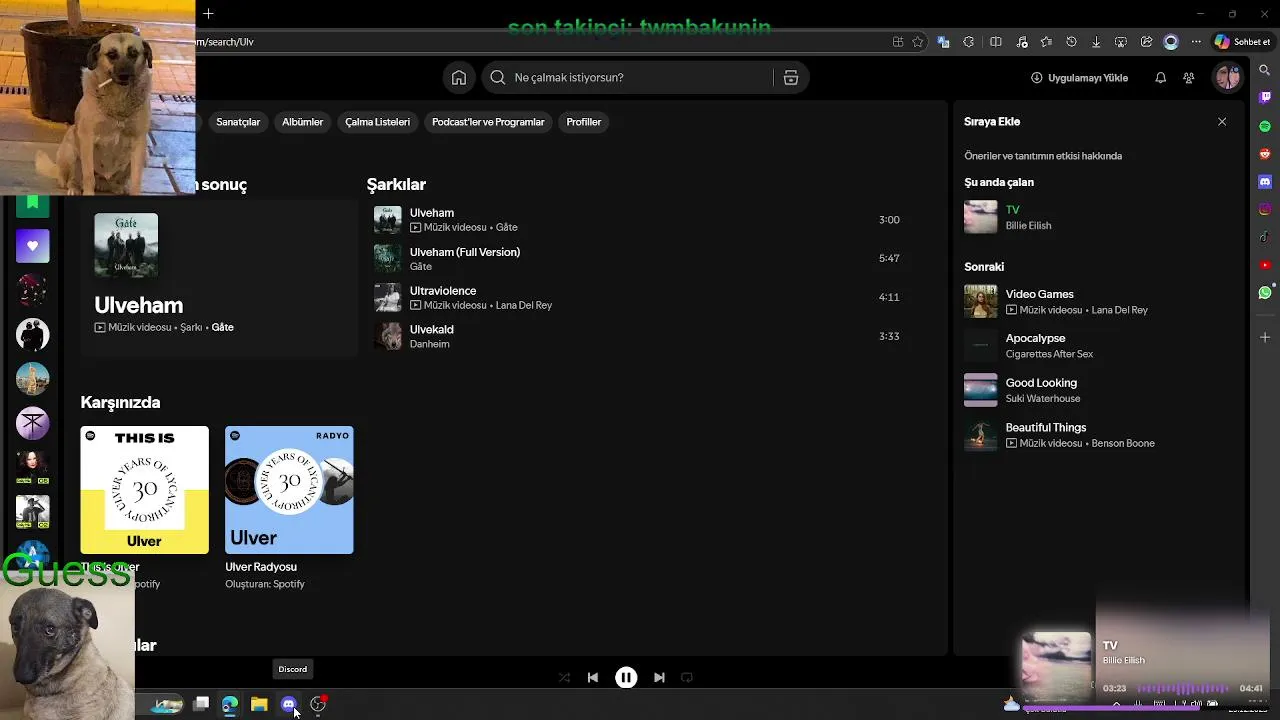Open Liked Songs heart in library sidebar
Viewport: 1280px width, 720px height.
(x=32, y=246)
